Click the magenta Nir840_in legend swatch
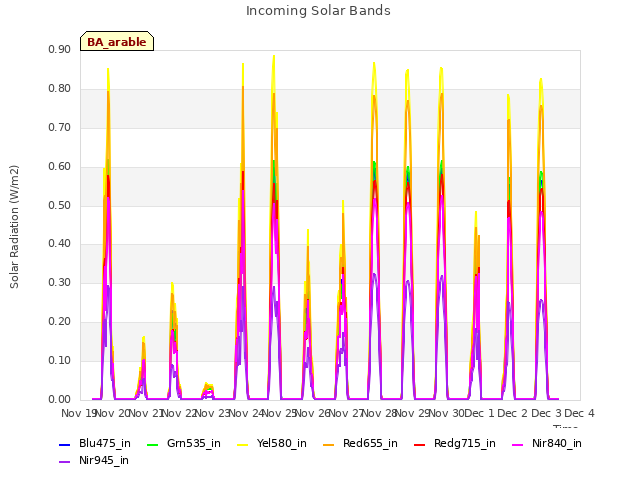 point(518,444)
